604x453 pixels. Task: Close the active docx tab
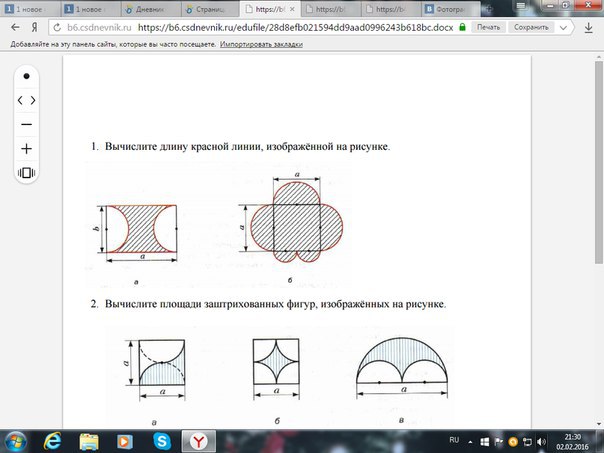point(292,9)
